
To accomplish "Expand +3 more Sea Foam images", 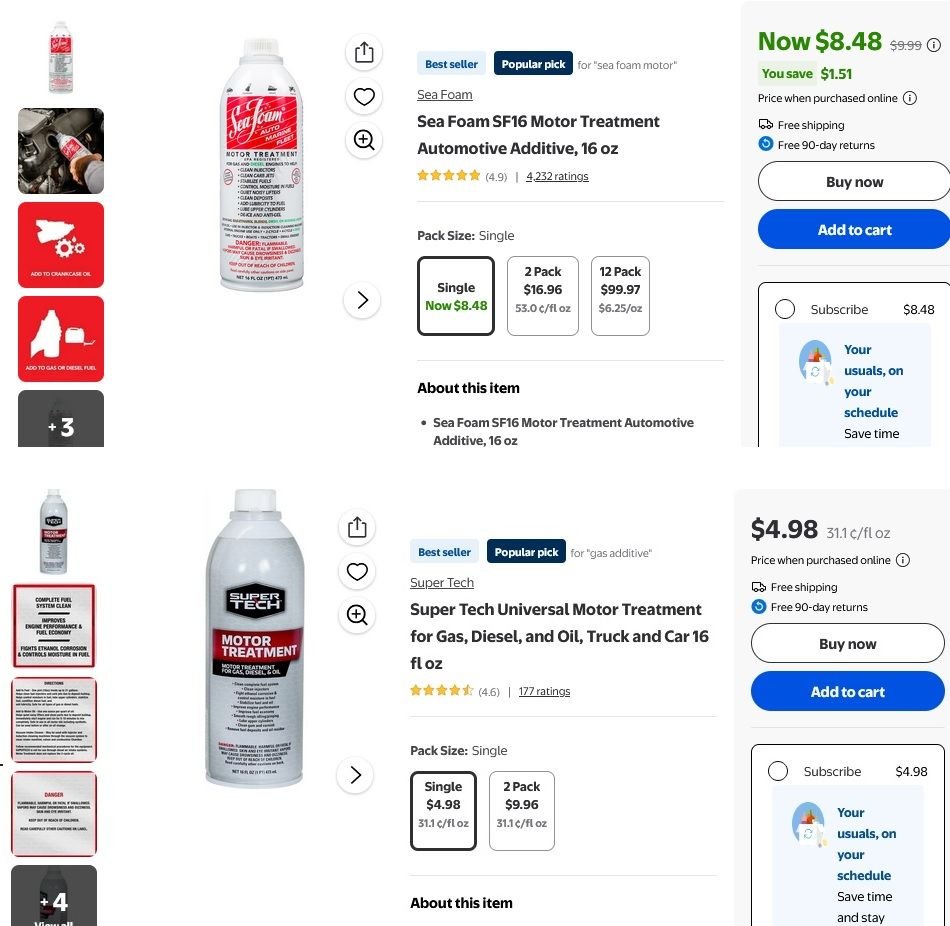I will 61,420.
